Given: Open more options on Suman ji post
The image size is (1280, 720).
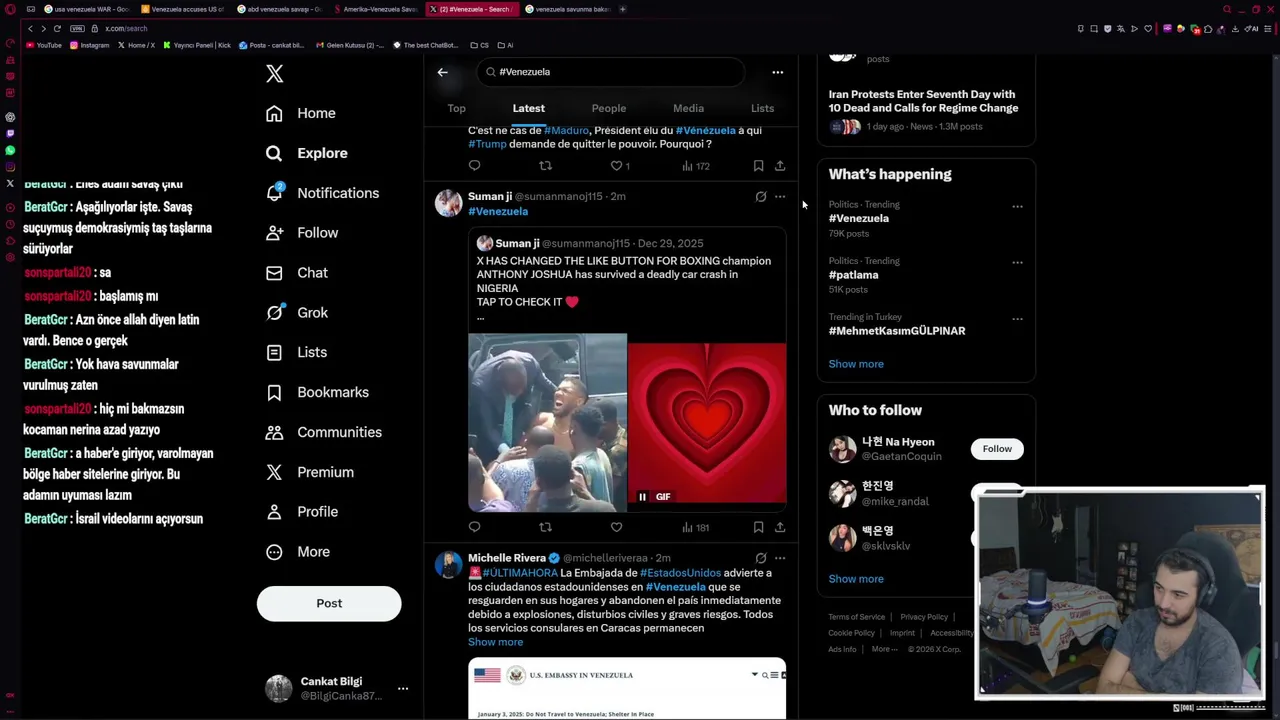Looking at the screenshot, I should tap(780, 197).
